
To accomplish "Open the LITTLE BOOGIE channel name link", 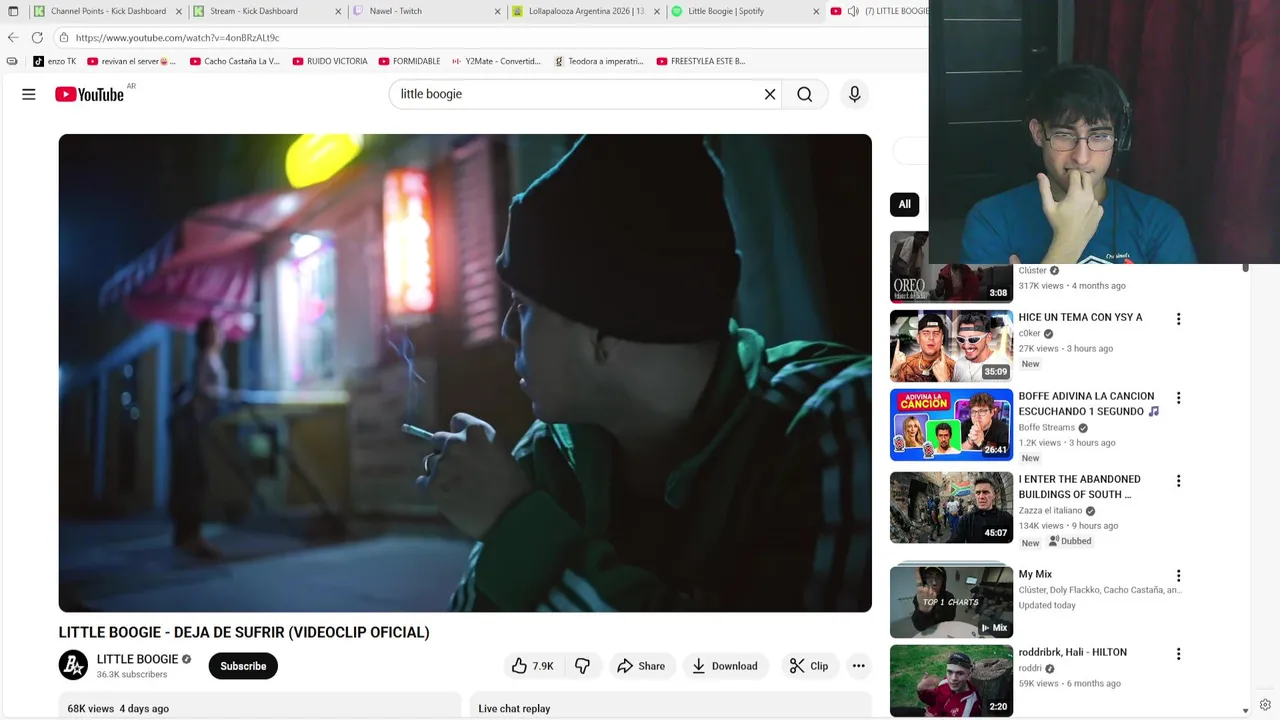I will pyautogui.click(x=137, y=659).
